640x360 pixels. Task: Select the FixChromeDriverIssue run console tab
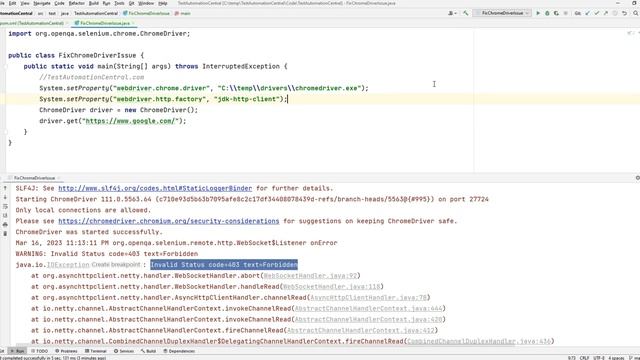(34, 178)
